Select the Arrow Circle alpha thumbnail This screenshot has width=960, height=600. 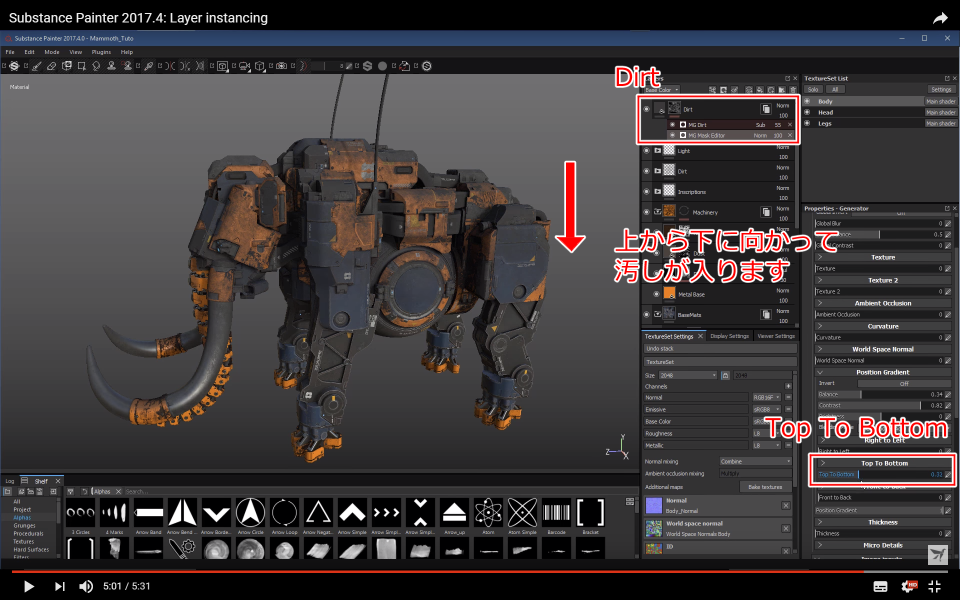pos(250,512)
